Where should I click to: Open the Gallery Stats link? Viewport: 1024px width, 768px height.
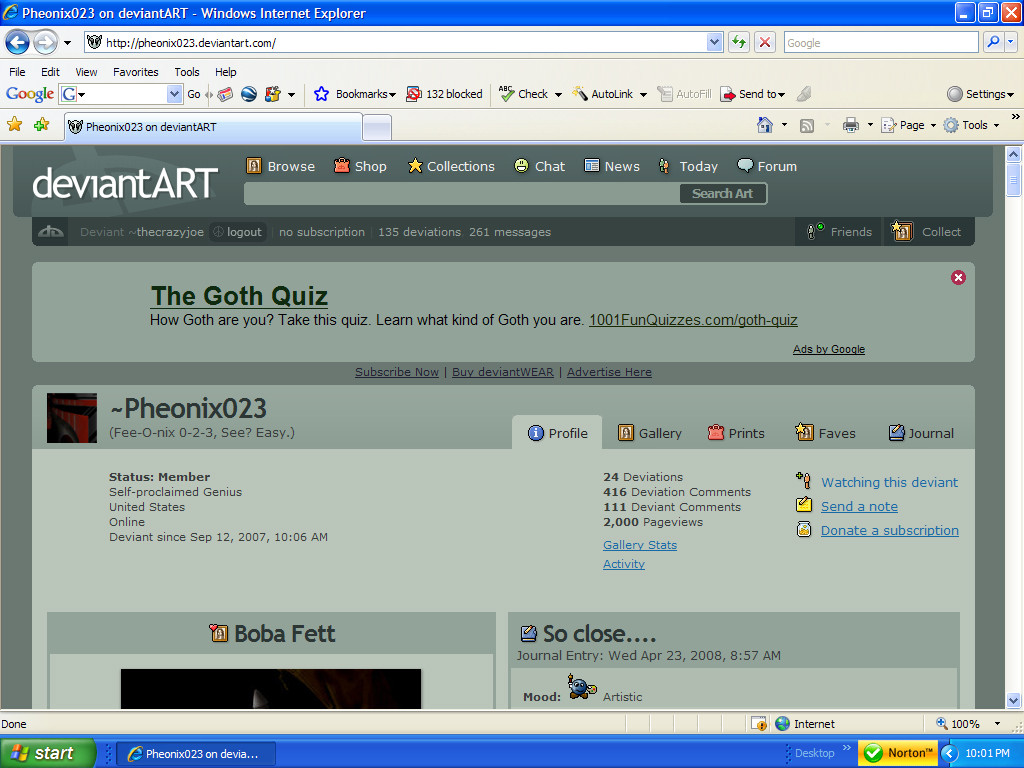640,545
